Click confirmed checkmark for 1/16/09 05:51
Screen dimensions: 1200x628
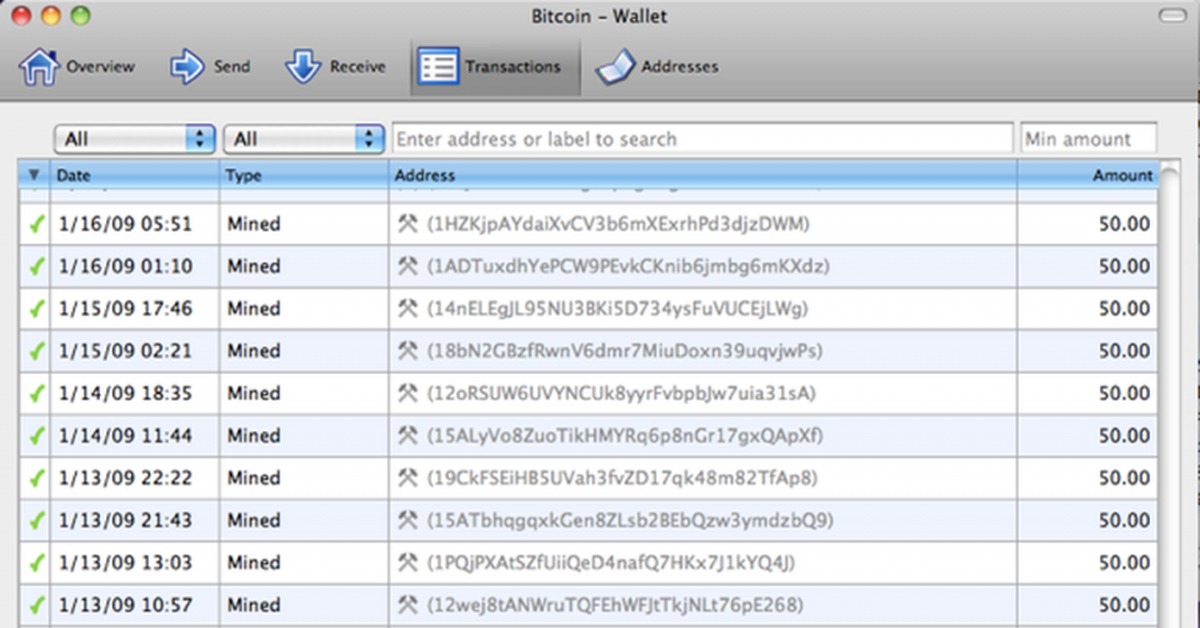click(x=37, y=224)
